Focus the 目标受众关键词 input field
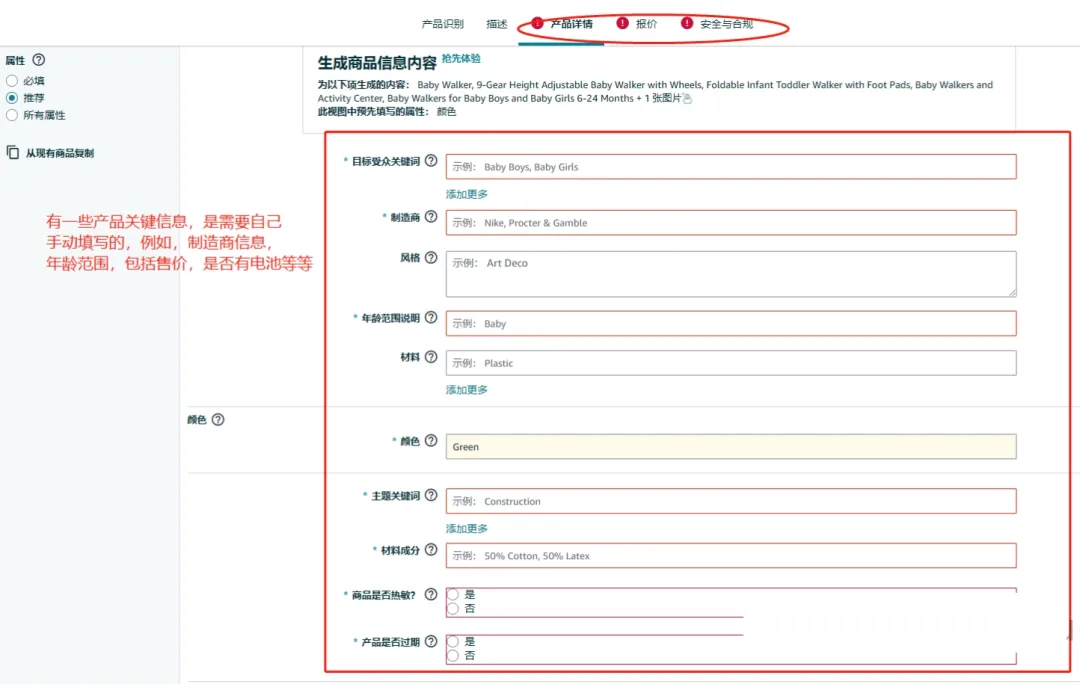Image resolution: width=1080 pixels, height=687 pixels. click(x=731, y=167)
